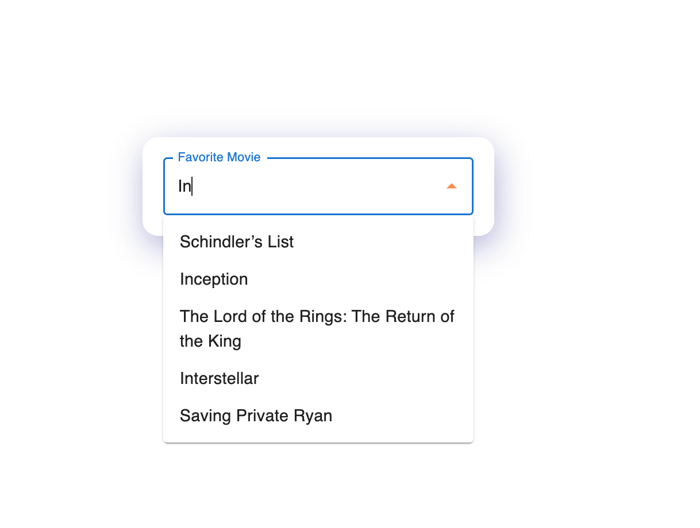Viewport: 700px width, 528px height.
Task: Select Inception from the suggestions
Action: pyautogui.click(x=318, y=279)
